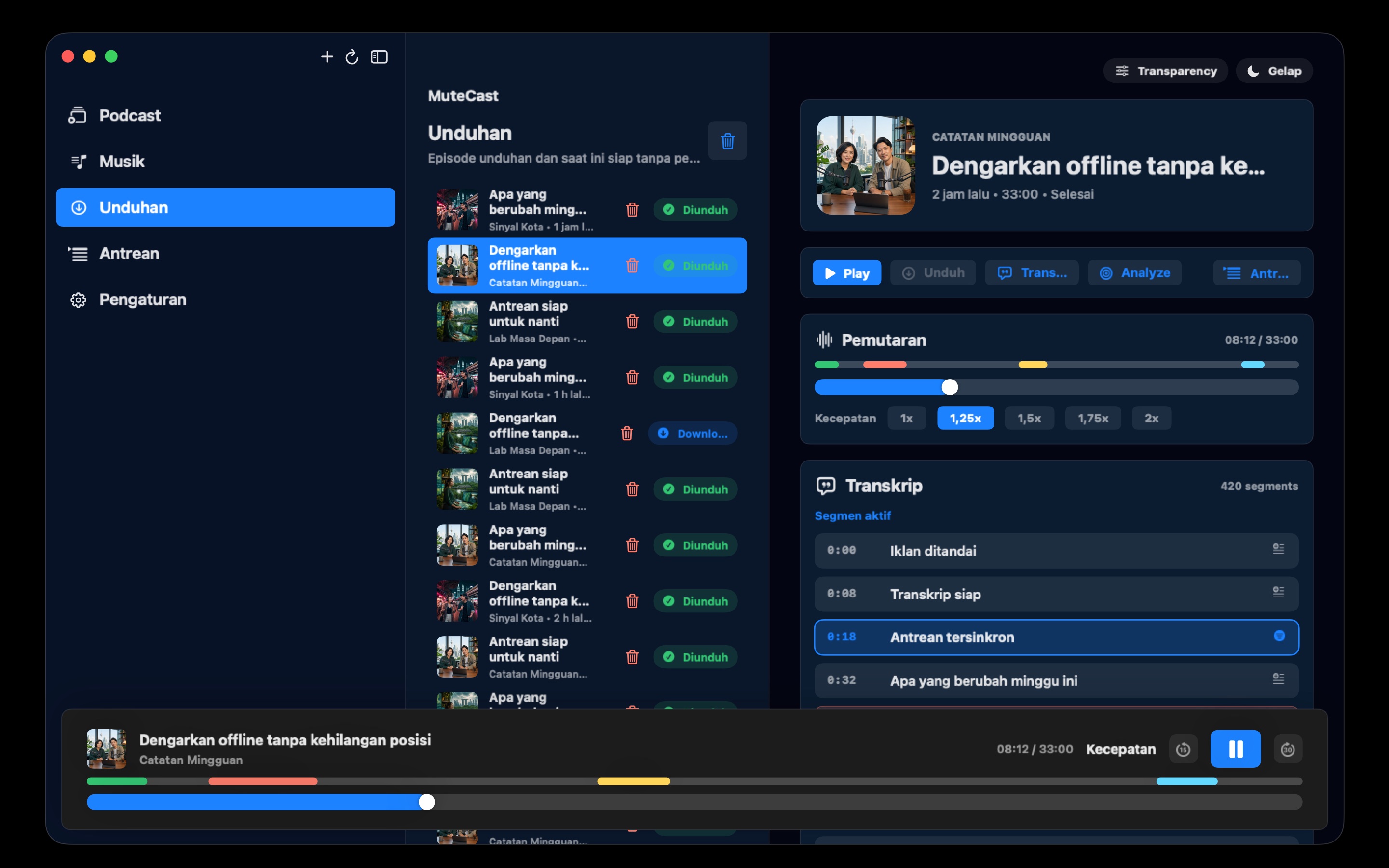Click the Pemutaran waveform icon
The height and width of the screenshot is (868, 1389).
coord(824,340)
